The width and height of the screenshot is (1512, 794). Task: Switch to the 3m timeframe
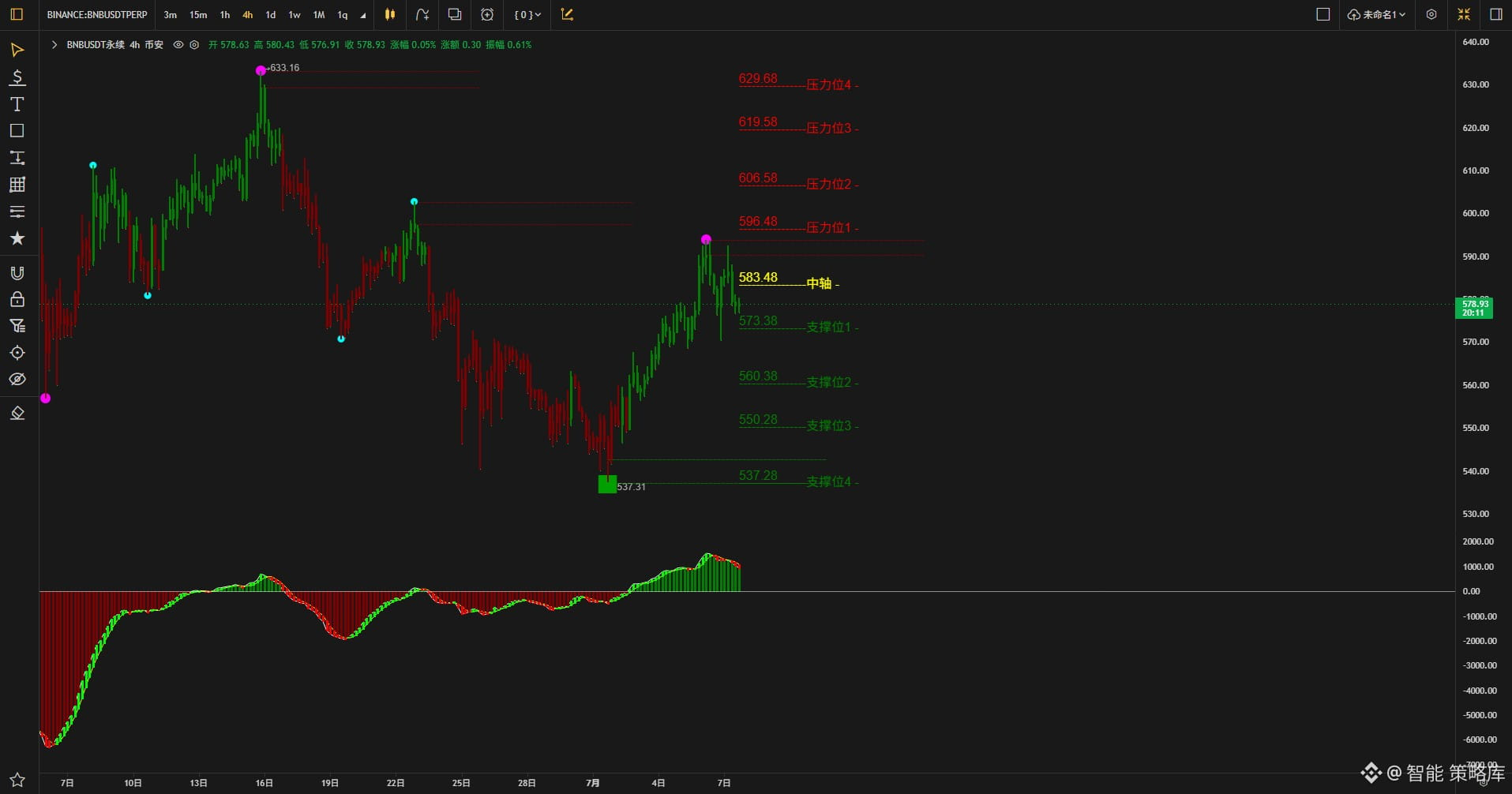tap(171, 15)
